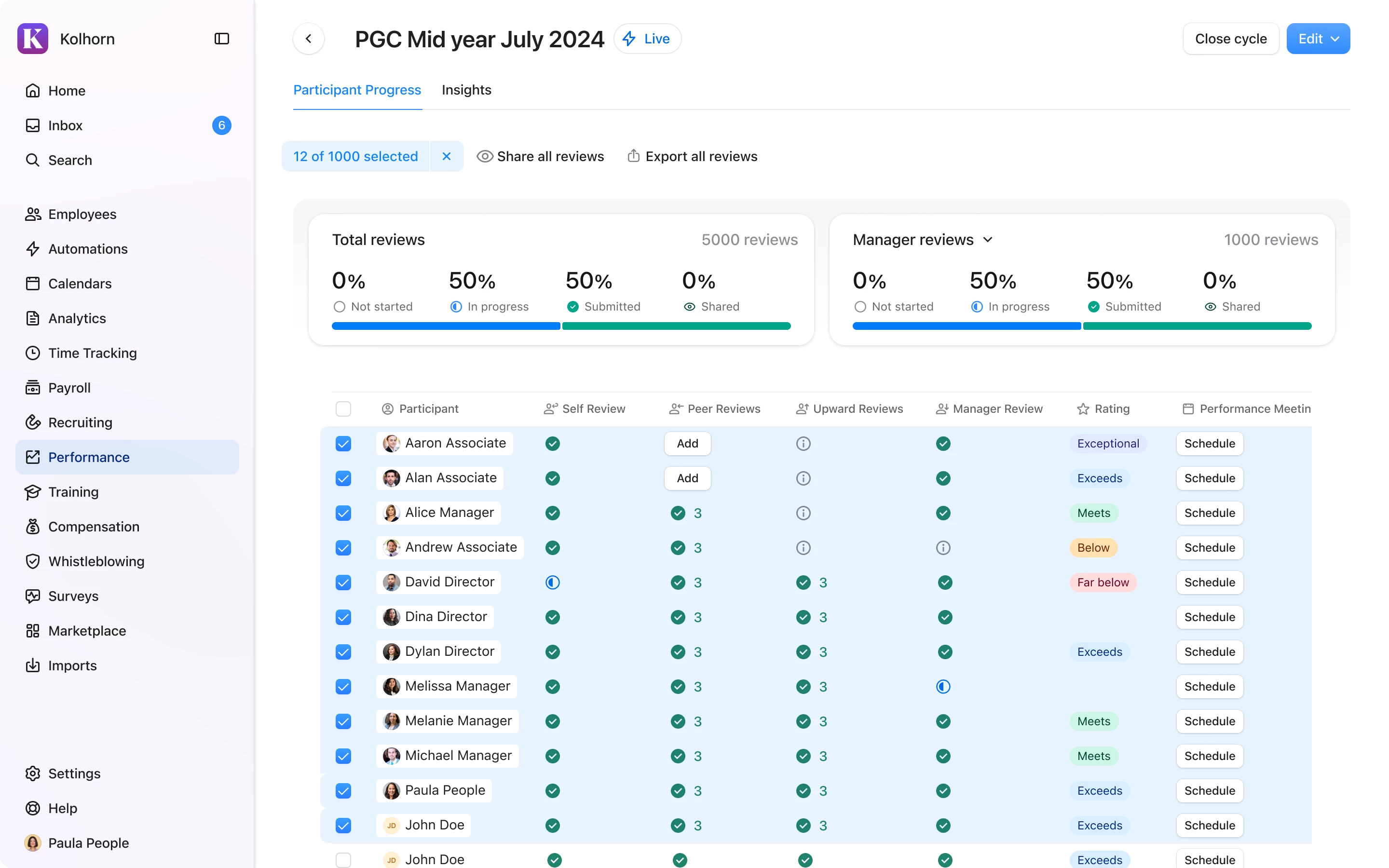The width and height of the screenshot is (1389, 868).
Task: Collapse the sidebar panel icon
Action: [221, 39]
